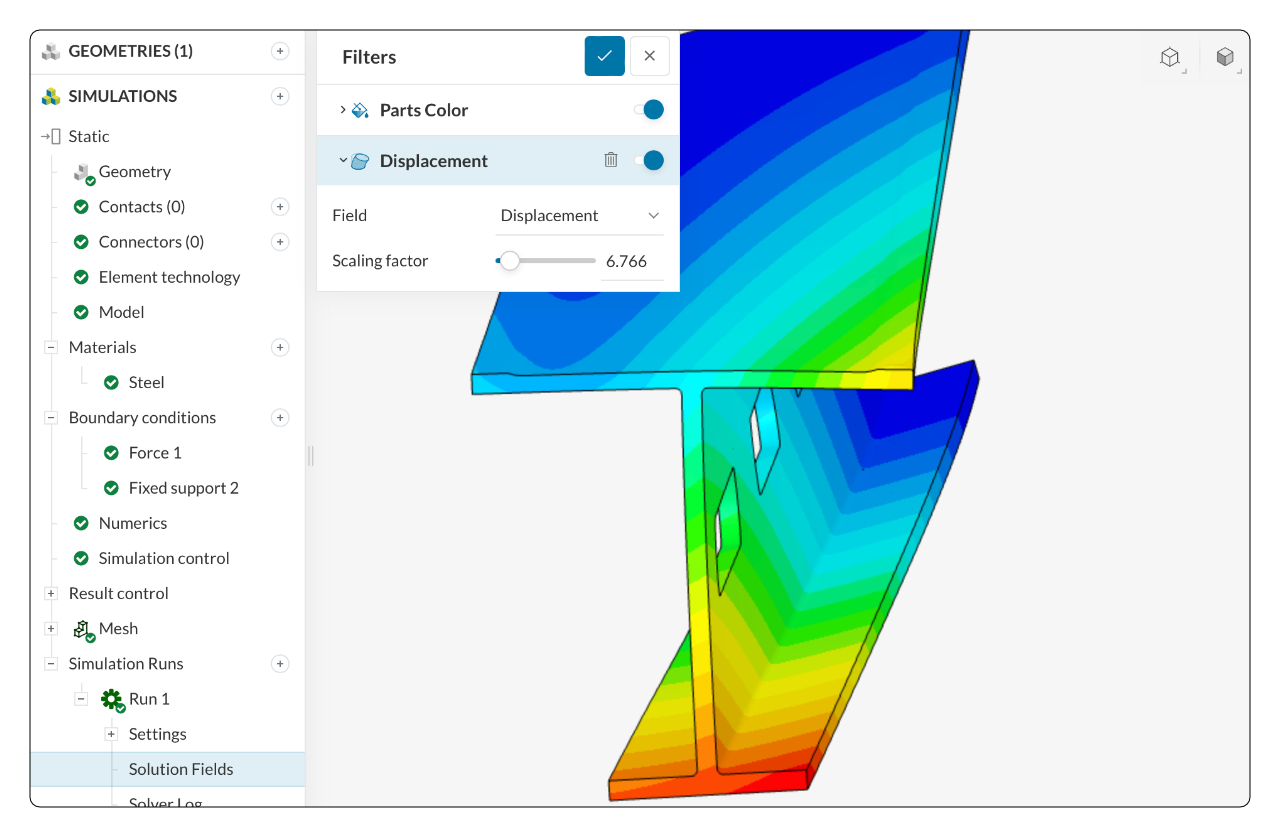
Task: Click the Mesh icon in the tree
Action: tap(80, 629)
